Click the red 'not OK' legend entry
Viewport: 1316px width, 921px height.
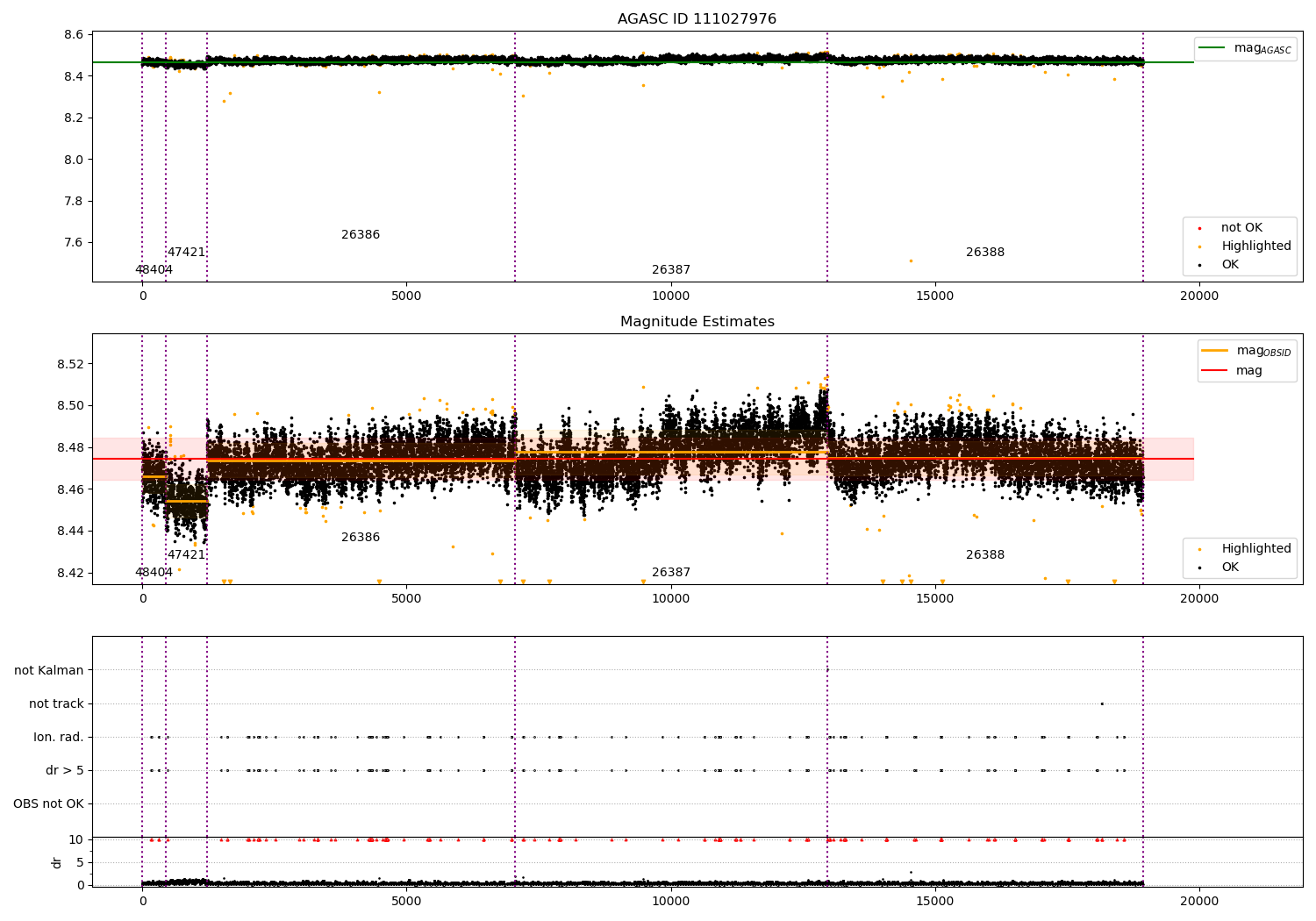[x=1231, y=228]
